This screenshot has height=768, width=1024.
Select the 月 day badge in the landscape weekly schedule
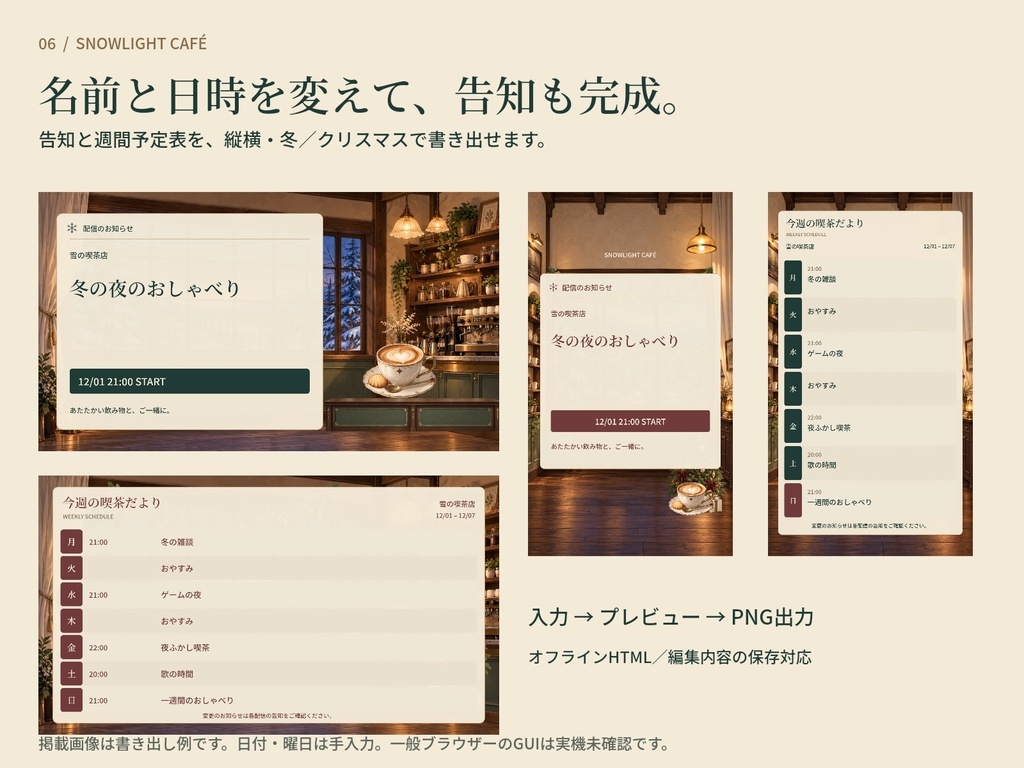tap(71, 541)
